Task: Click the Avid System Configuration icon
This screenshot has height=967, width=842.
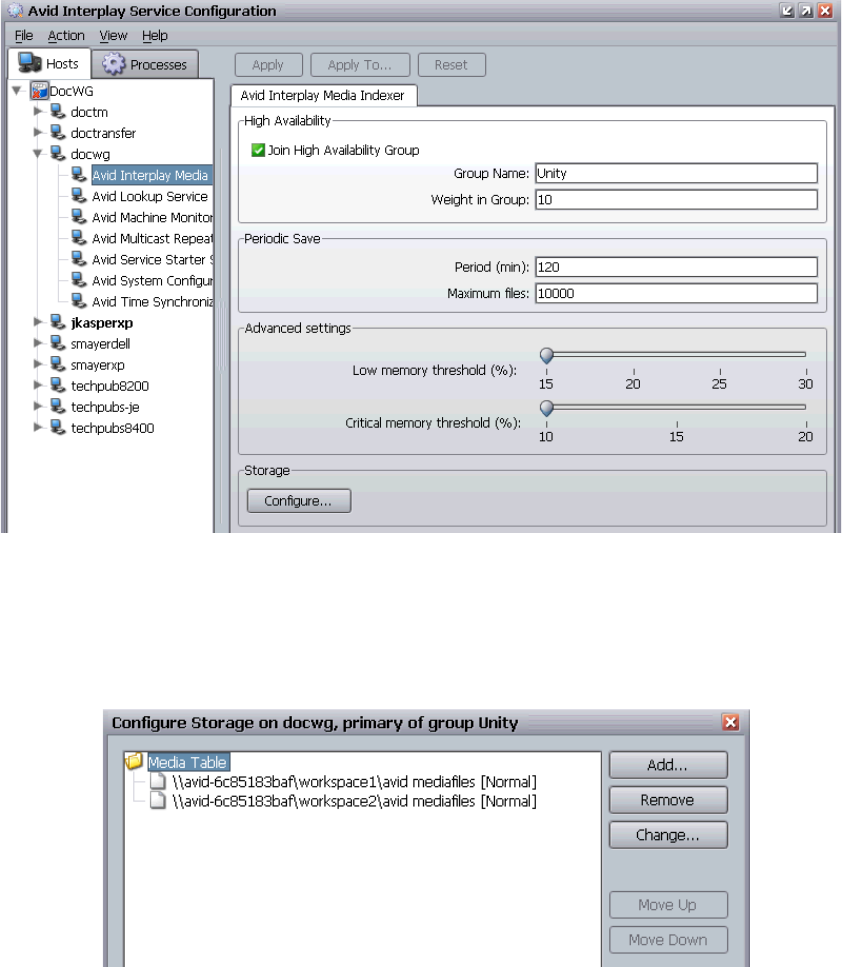Action: tap(79, 280)
